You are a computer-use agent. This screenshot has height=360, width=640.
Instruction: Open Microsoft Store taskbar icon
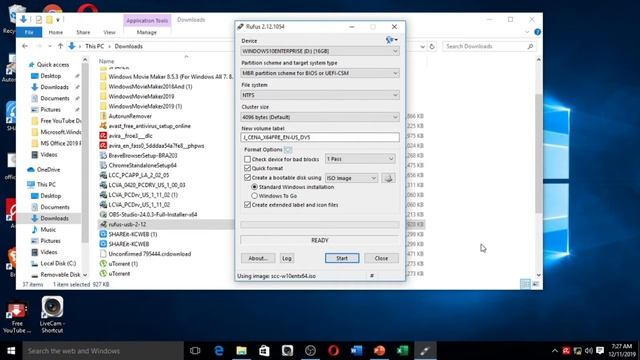pos(264,351)
